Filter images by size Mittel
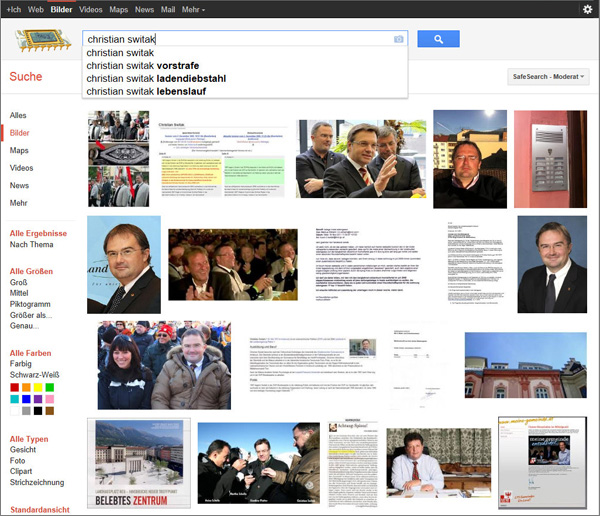 [19, 293]
